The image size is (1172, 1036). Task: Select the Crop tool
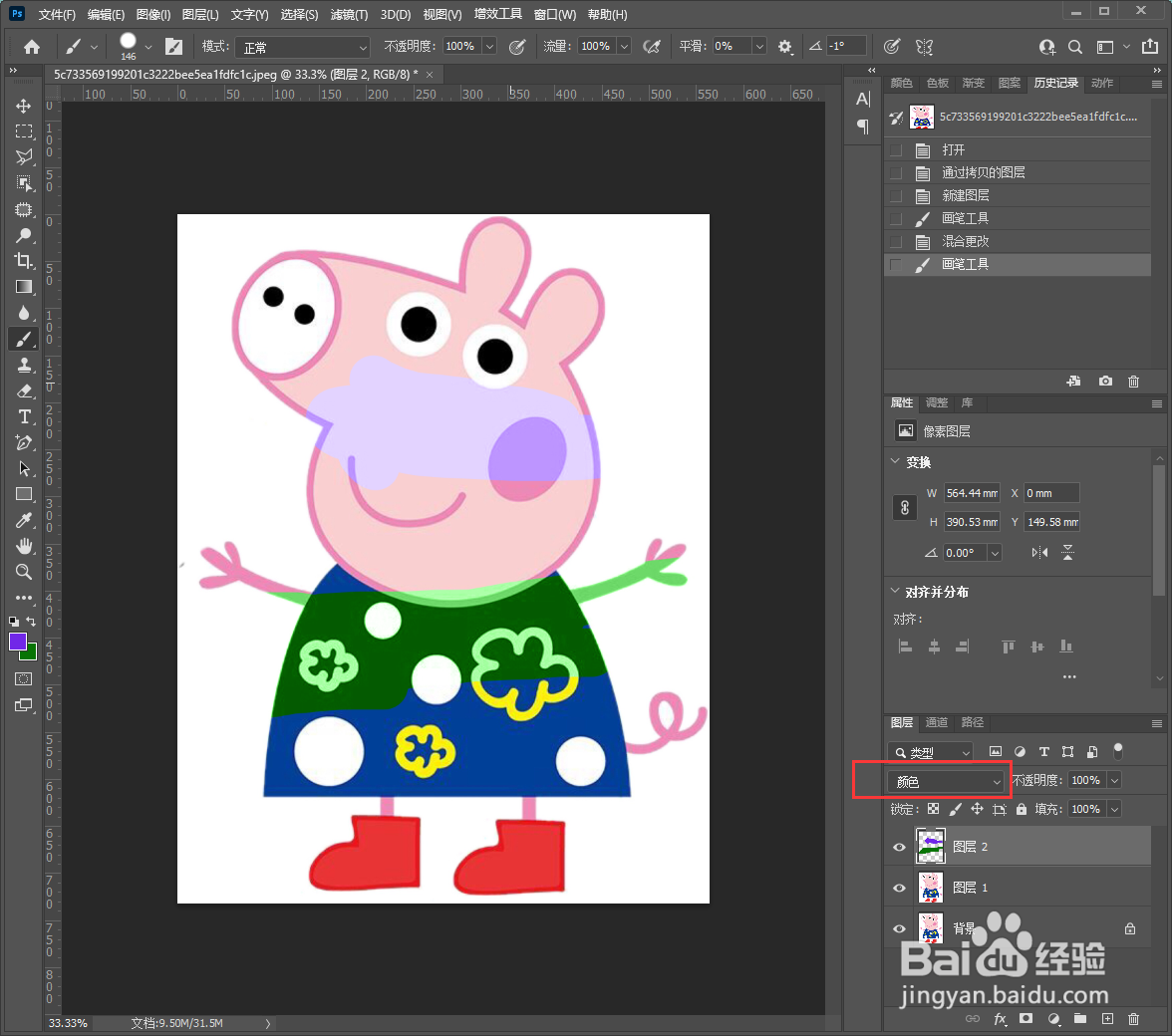pos(24,260)
